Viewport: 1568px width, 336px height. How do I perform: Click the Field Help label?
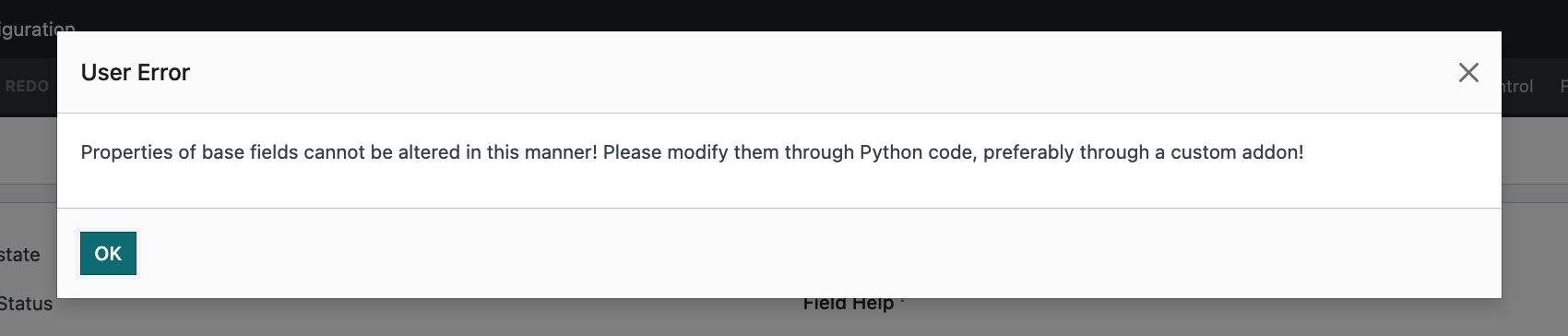coord(848,305)
